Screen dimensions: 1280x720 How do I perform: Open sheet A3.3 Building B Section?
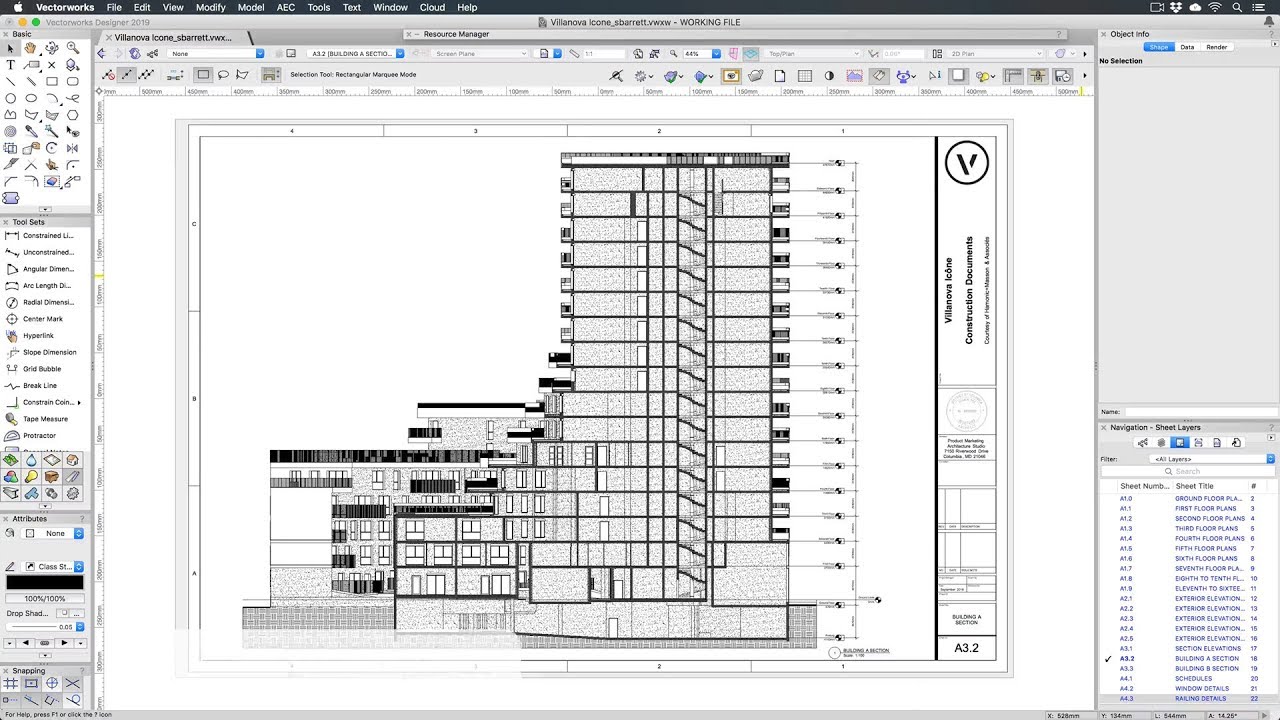pyautogui.click(x=1187, y=668)
